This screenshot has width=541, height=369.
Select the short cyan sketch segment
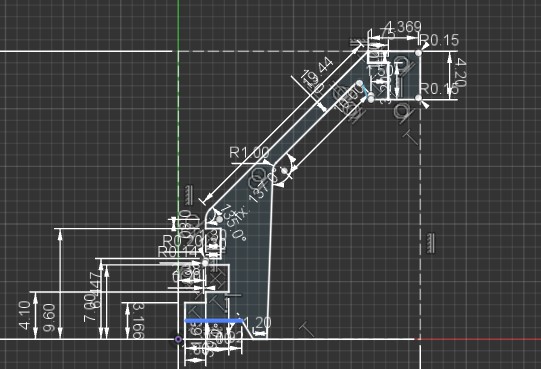click(365, 91)
